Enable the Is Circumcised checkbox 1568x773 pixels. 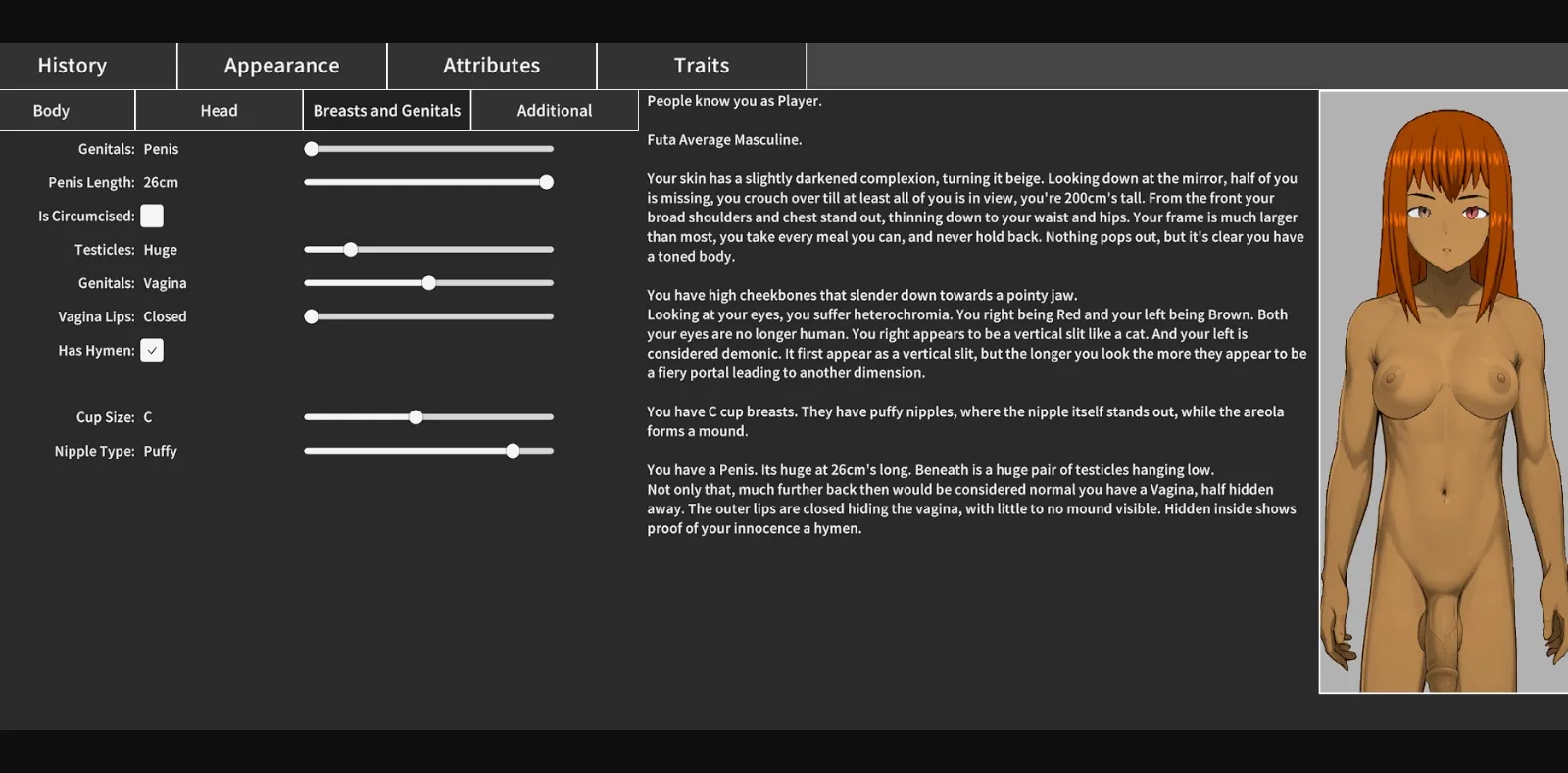(x=152, y=217)
